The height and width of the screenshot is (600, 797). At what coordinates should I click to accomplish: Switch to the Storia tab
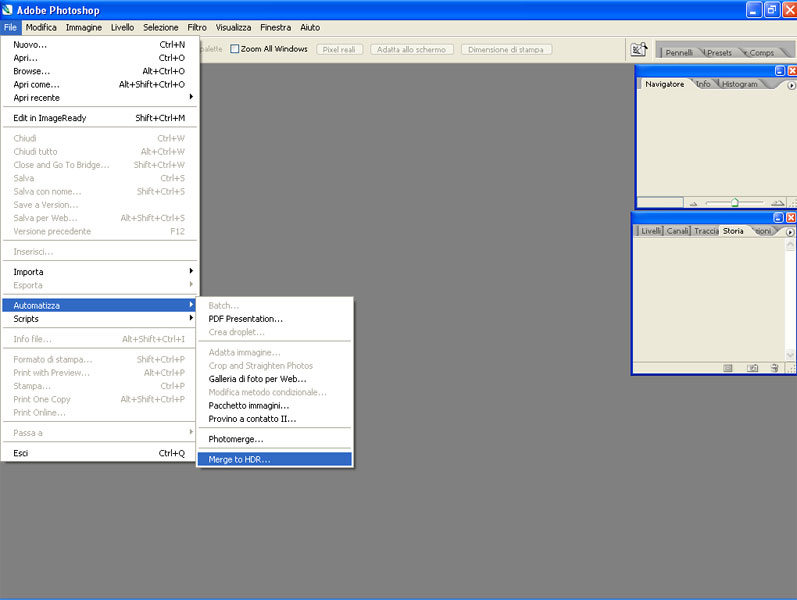pos(733,231)
